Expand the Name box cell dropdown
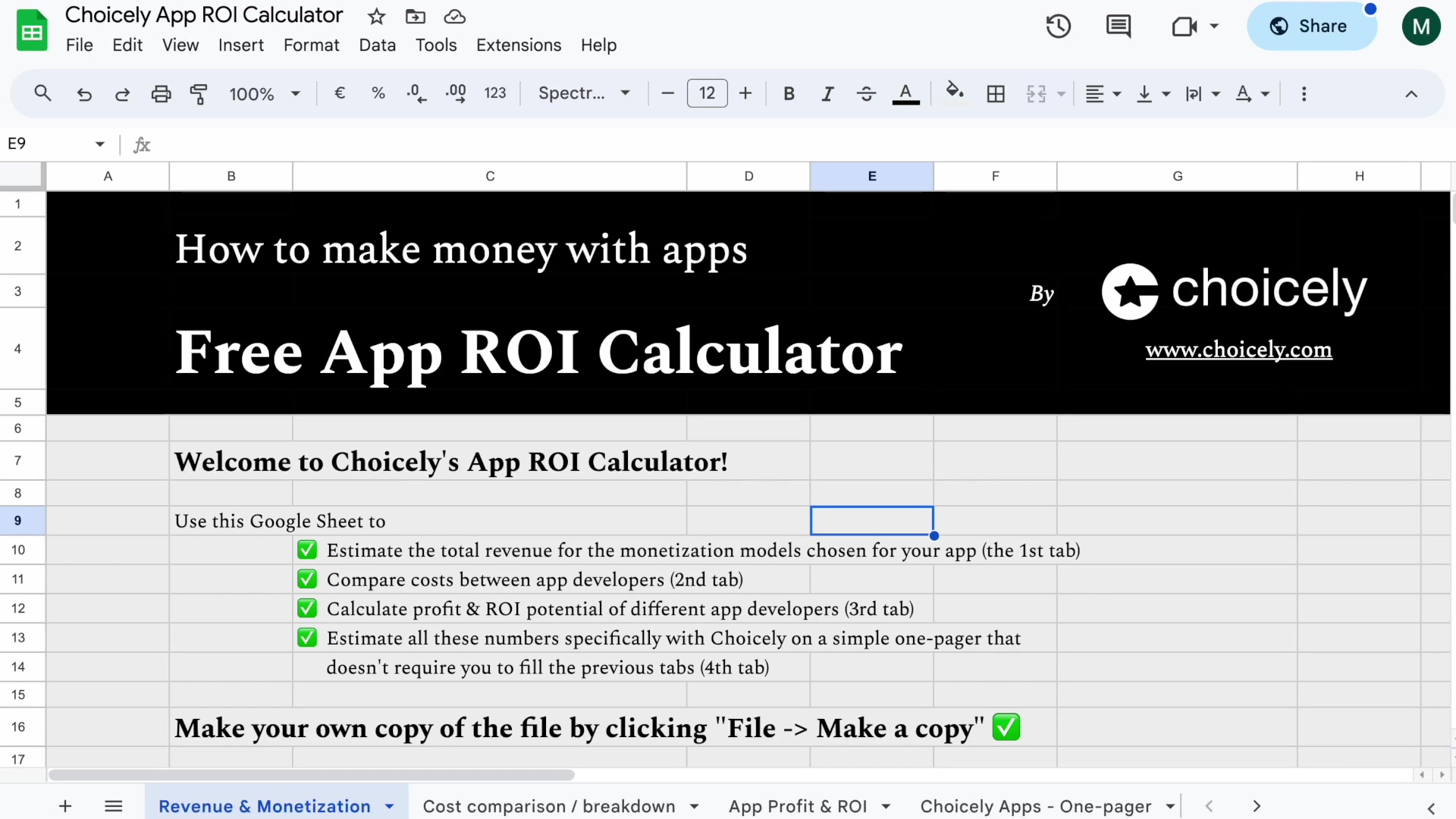This screenshot has width=1456, height=819. point(99,144)
